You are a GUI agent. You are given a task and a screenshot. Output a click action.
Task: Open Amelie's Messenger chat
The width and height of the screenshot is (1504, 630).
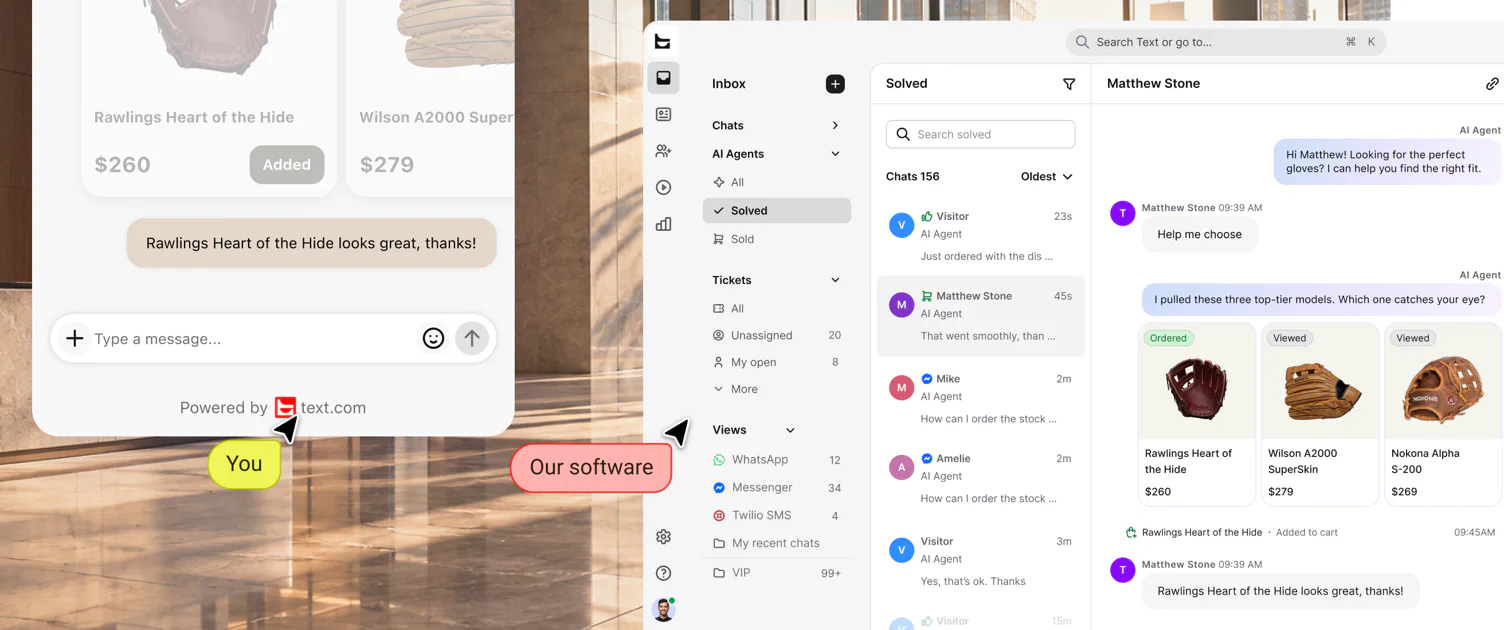pos(980,478)
